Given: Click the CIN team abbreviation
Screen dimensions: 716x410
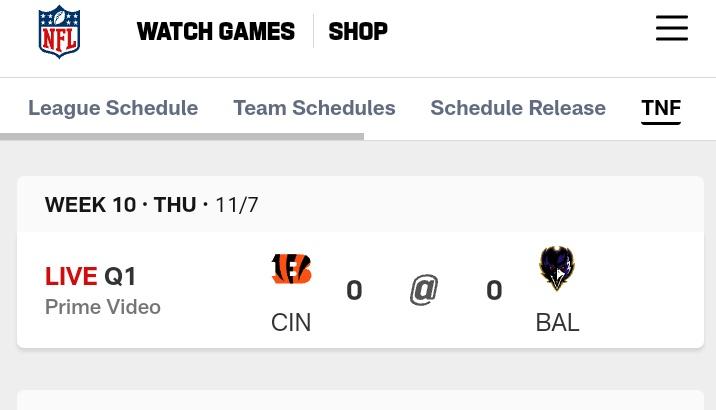Looking at the screenshot, I should point(291,323).
